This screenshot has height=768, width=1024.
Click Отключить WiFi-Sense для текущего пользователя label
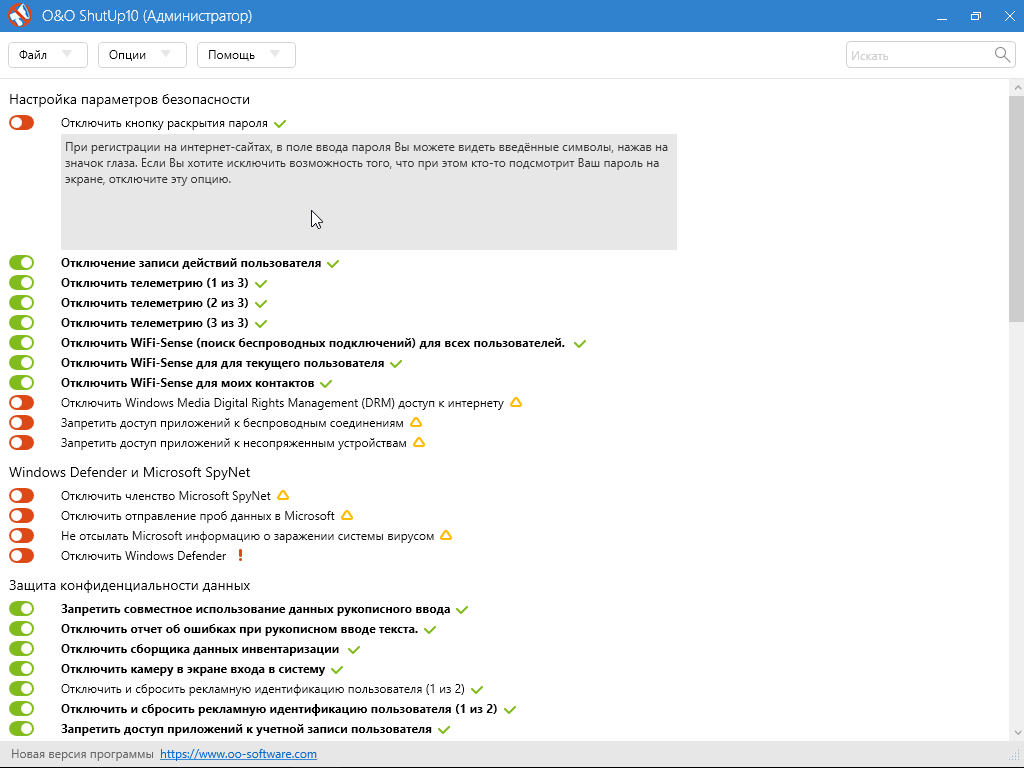click(223, 363)
